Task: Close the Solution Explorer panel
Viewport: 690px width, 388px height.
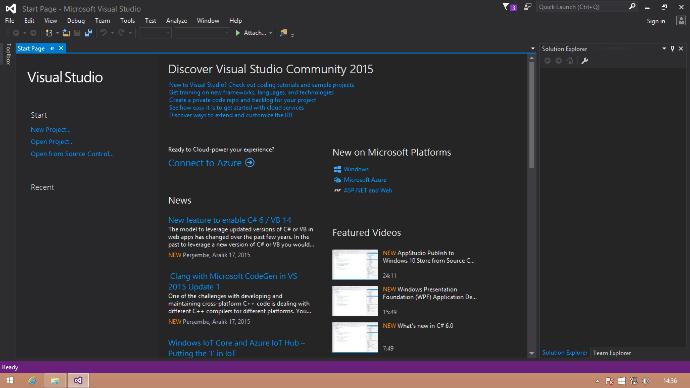Action: (x=681, y=48)
